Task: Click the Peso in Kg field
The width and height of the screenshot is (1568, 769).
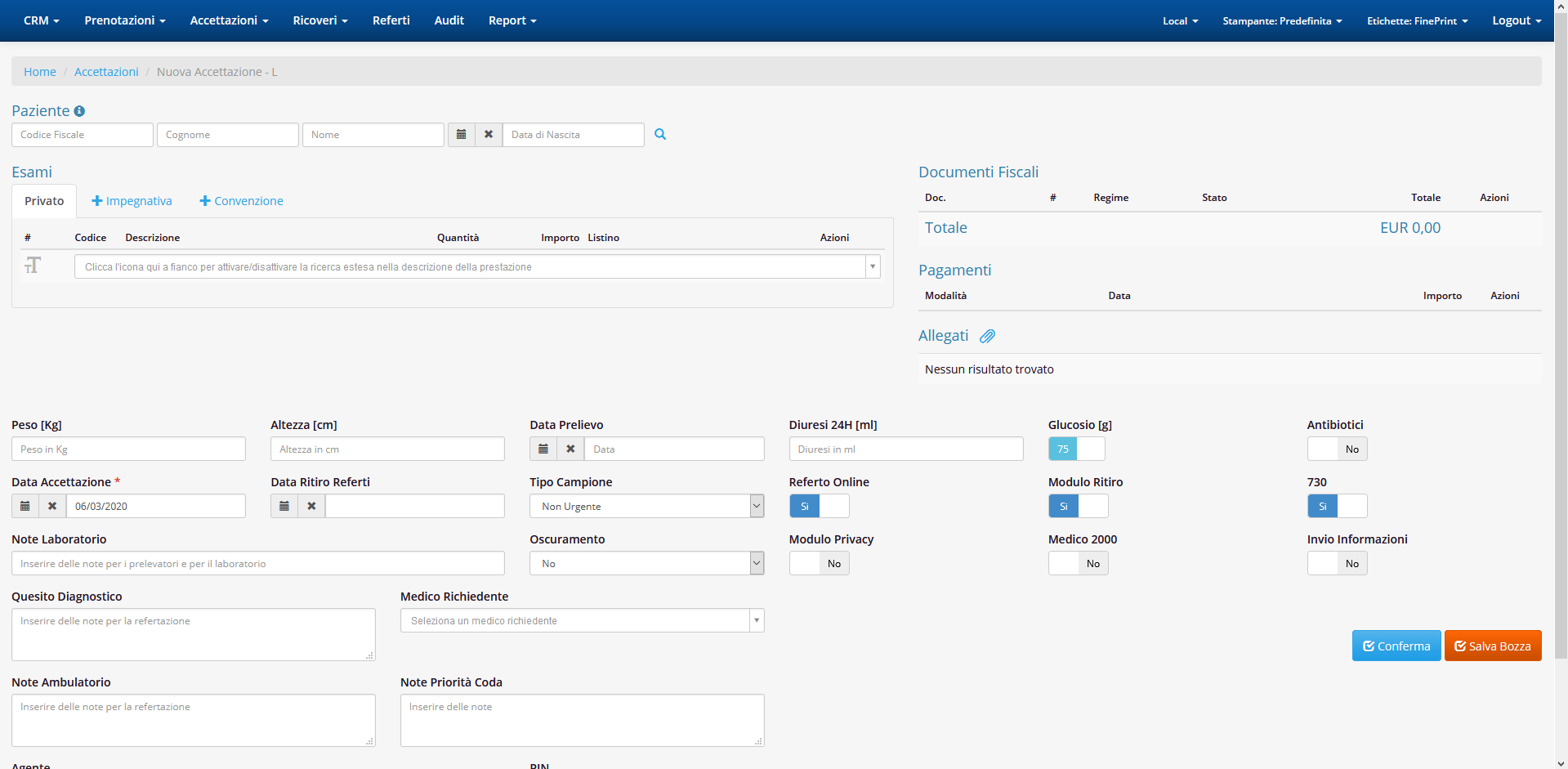Action: [128, 449]
